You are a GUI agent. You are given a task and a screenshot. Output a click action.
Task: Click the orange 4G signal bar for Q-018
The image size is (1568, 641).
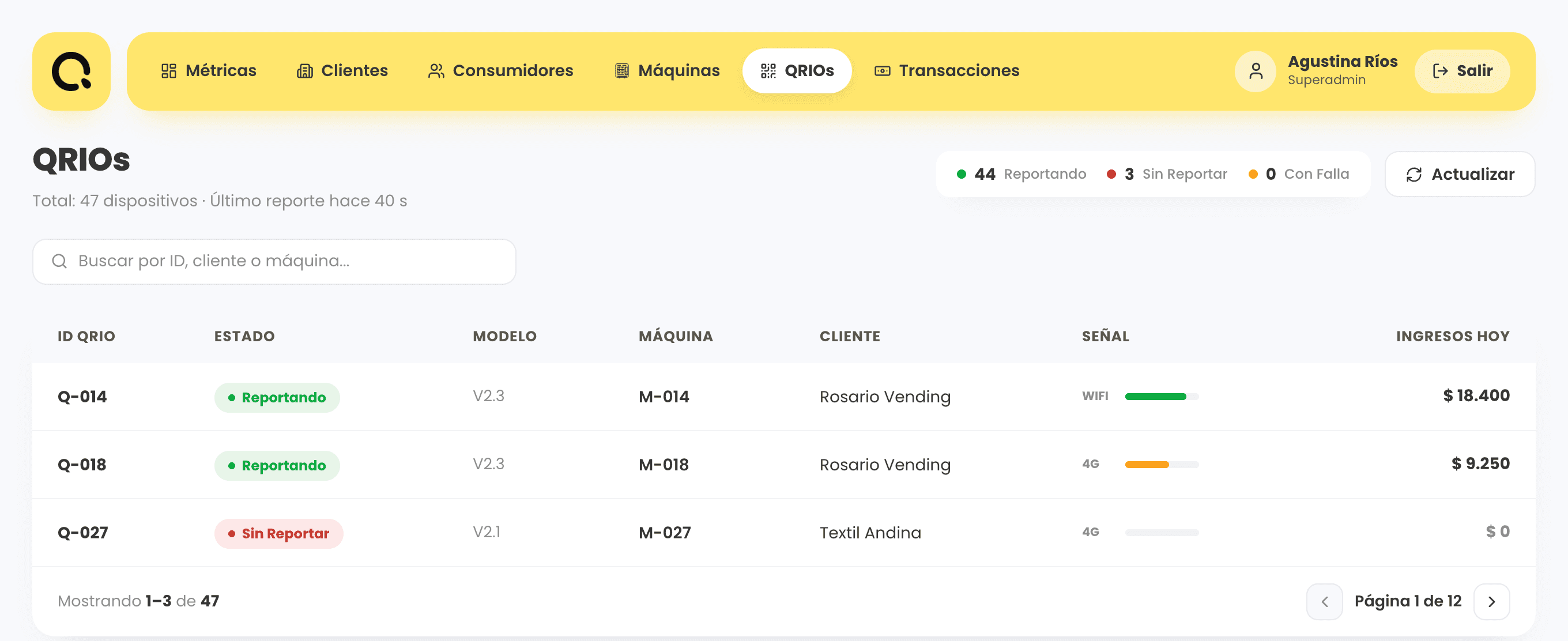(x=1162, y=465)
